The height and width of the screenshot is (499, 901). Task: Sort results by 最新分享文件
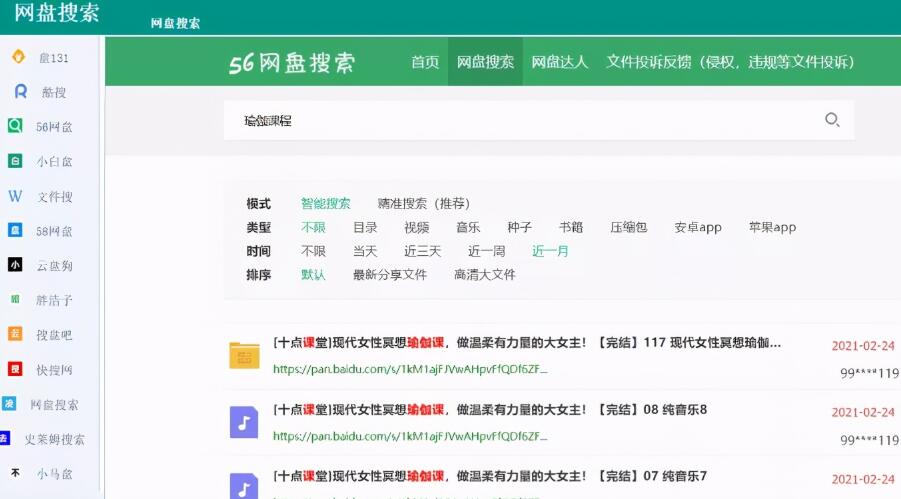tap(390, 275)
